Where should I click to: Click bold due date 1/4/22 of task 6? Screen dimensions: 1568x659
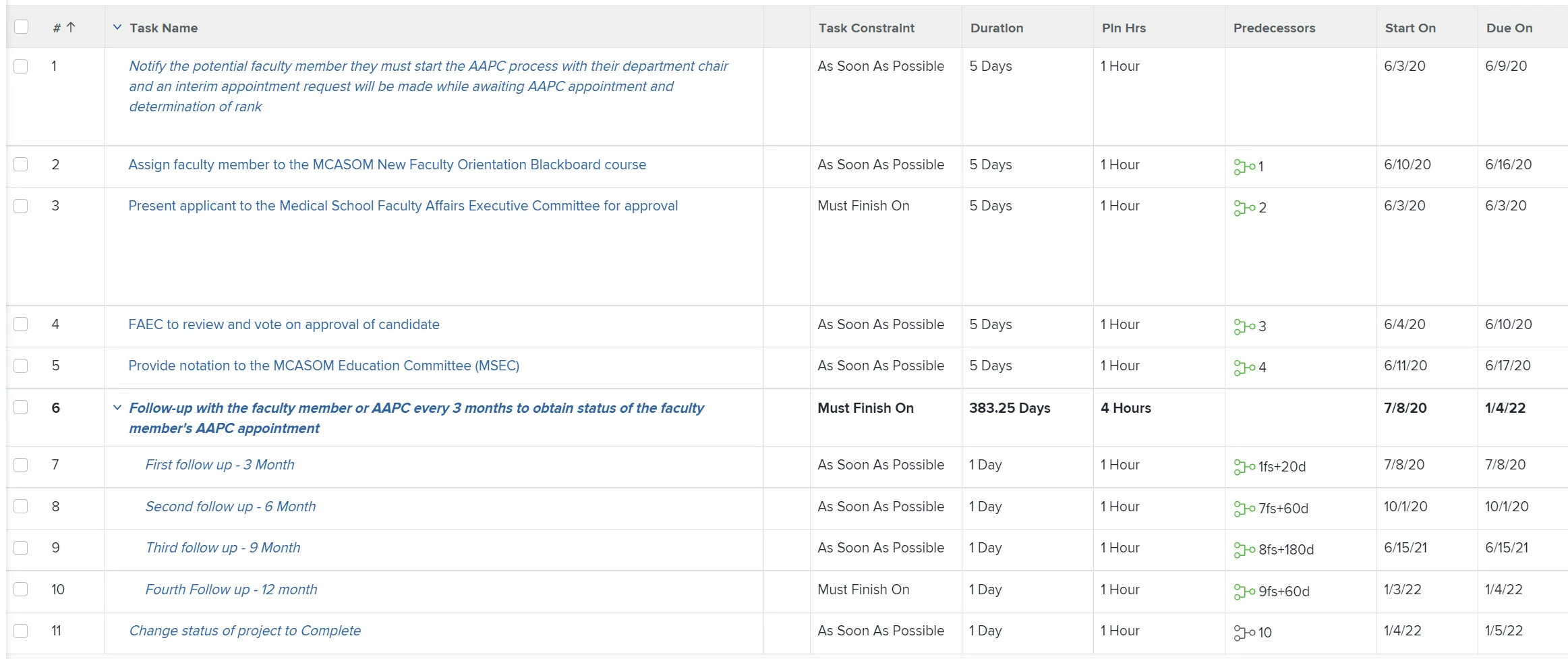1505,408
